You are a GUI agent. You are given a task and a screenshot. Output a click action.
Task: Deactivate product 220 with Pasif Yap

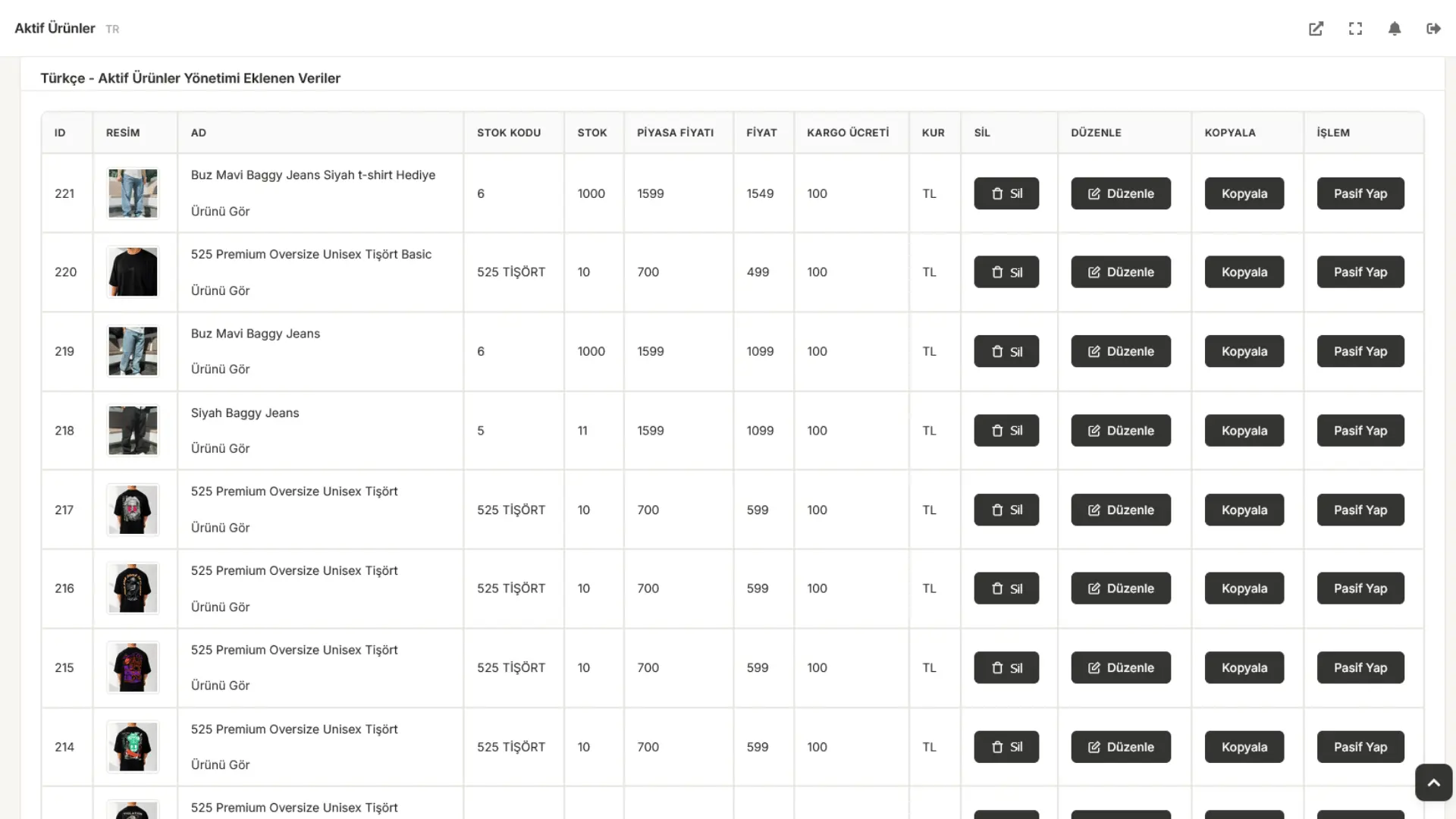[1360, 272]
